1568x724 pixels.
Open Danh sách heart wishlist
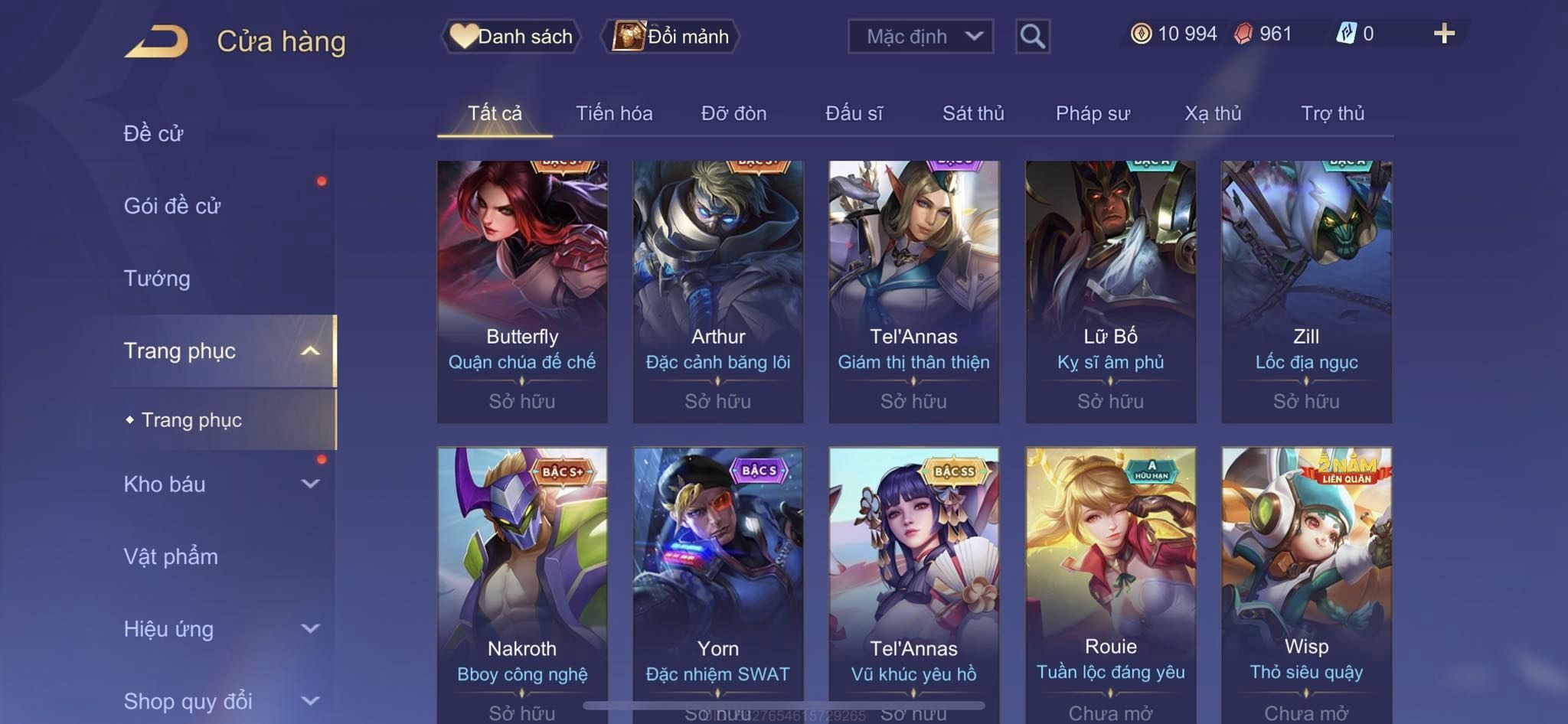point(511,36)
